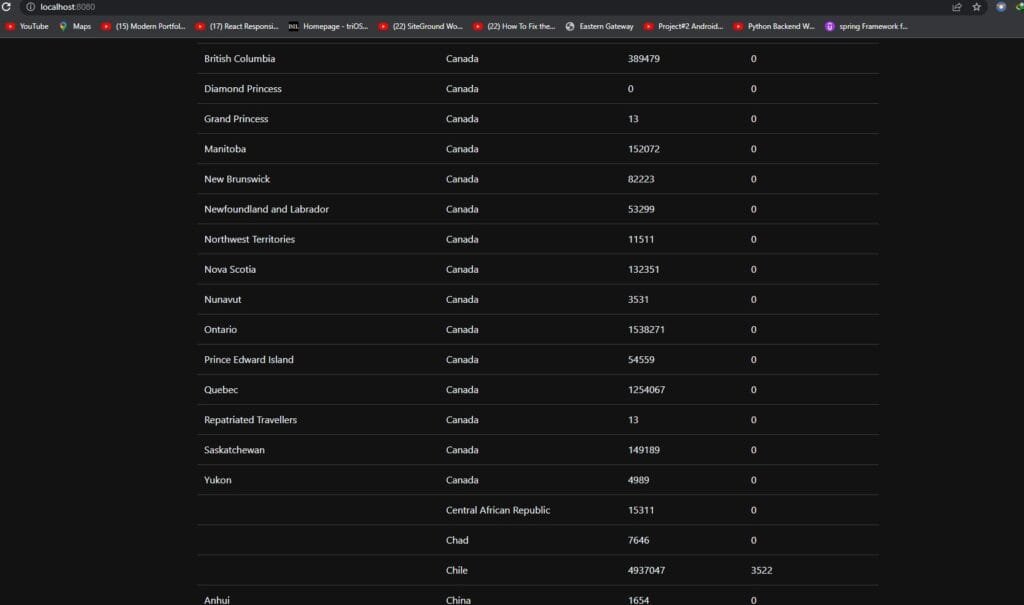Viewport: 1024px width, 605px height.
Task: Open the Python Backend bookmark
Action: (774, 26)
